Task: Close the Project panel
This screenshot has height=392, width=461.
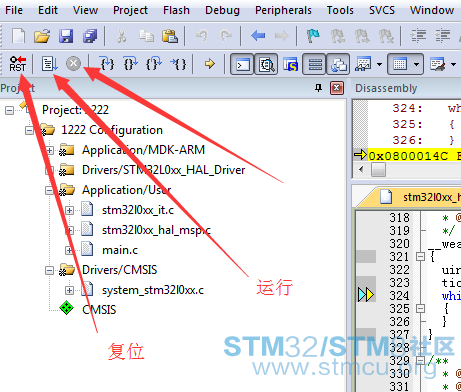Action: (337, 88)
